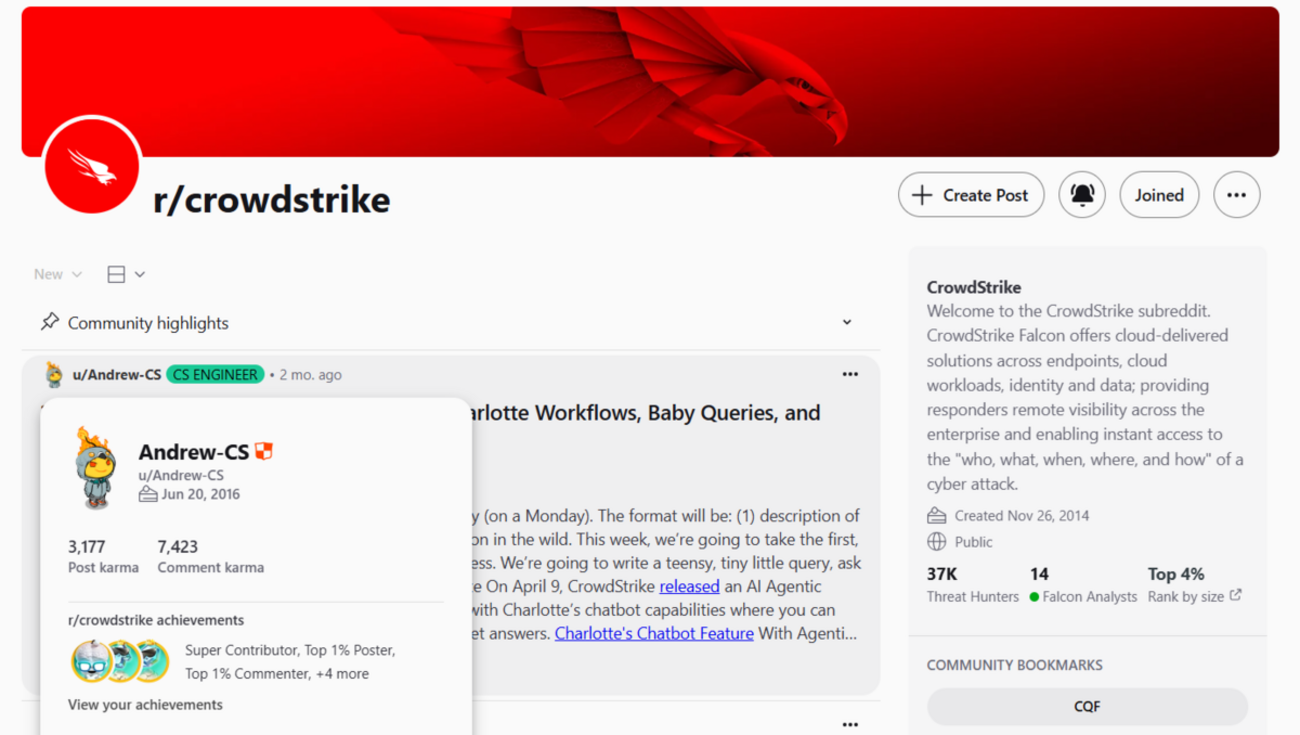Click the Andrew-CS display name in hover card
Image resolution: width=1300 pixels, height=735 pixels.
click(194, 452)
